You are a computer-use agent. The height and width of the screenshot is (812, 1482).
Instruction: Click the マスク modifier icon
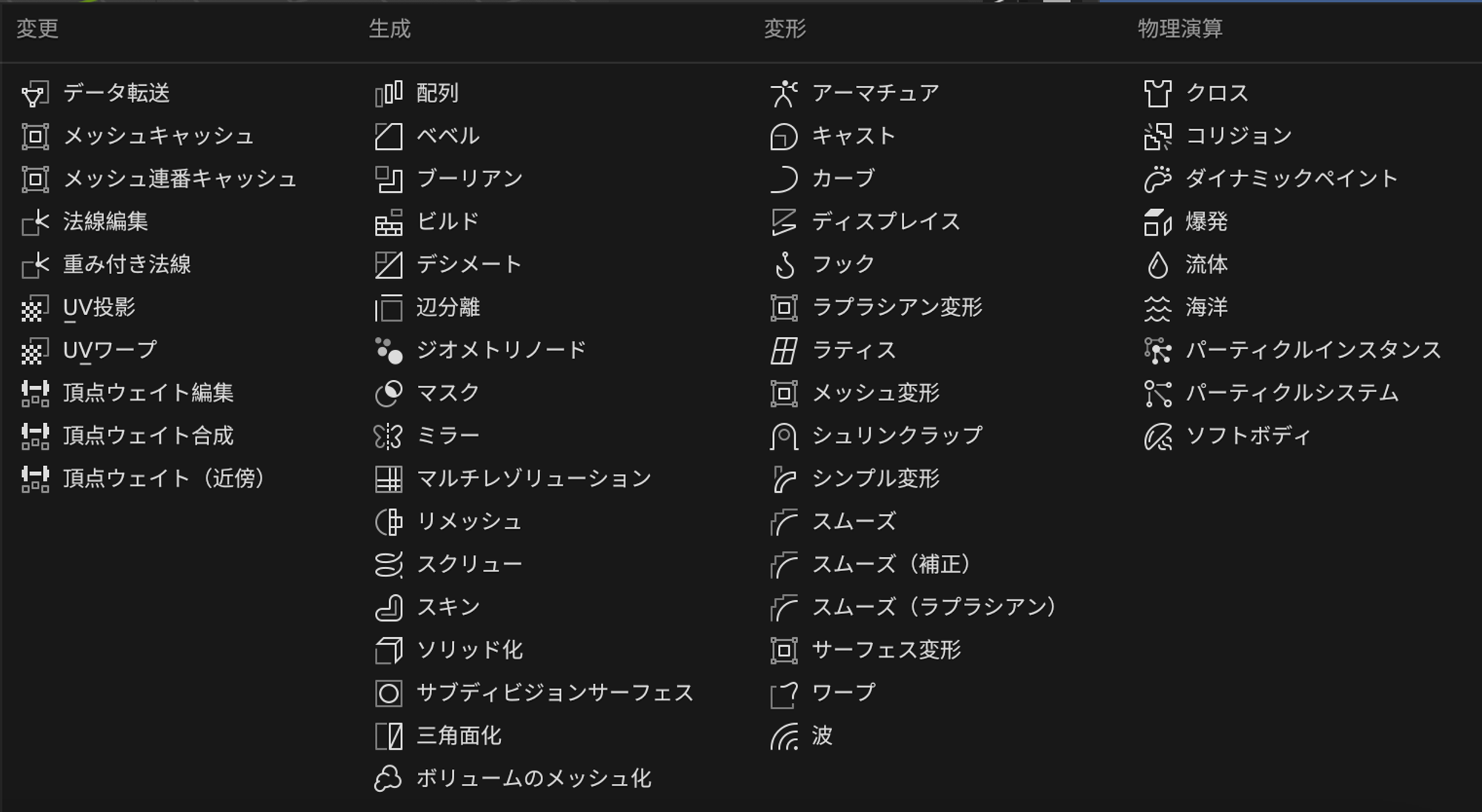(x=388, y=393)
